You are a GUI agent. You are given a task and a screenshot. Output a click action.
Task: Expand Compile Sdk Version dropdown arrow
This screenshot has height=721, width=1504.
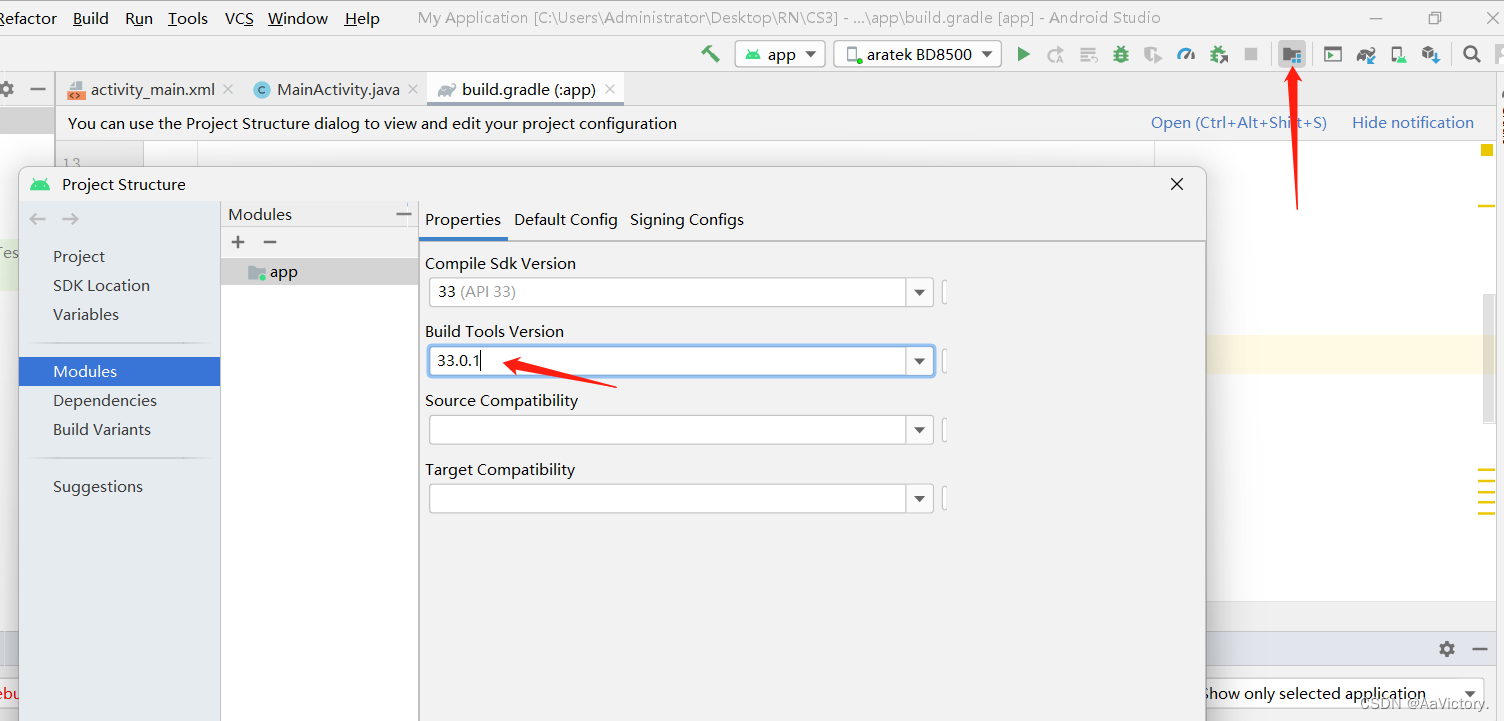[x=920, y=292]
